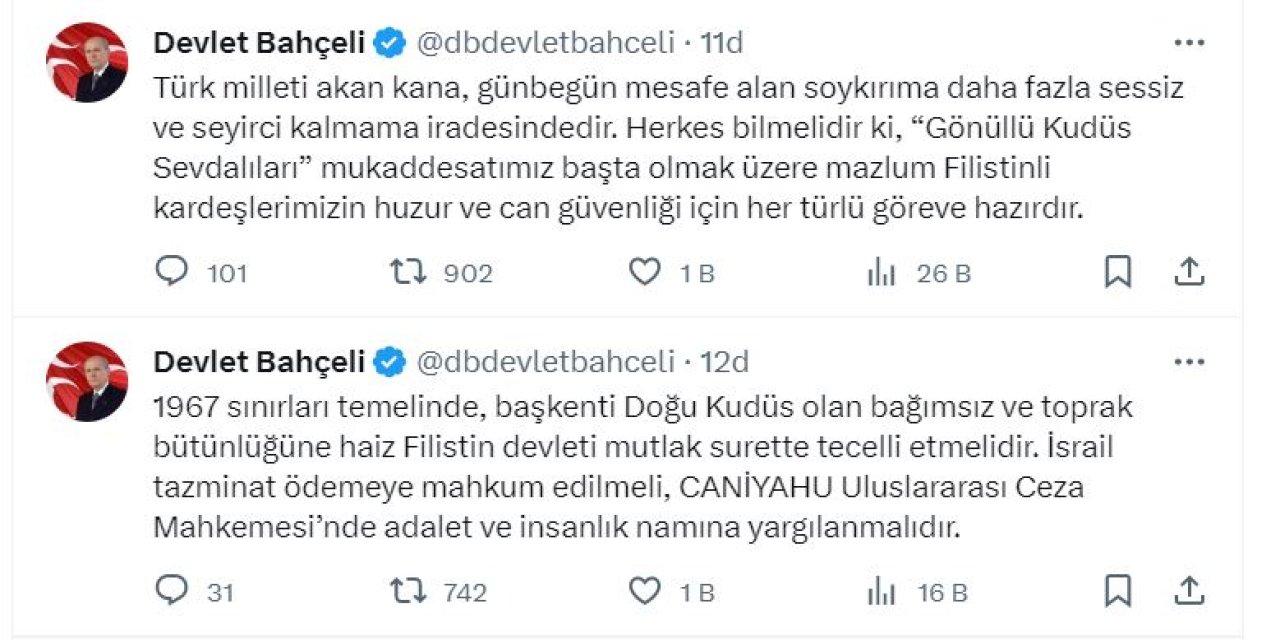Screen dimensions: 1280x640
Task: Open the more options menu on second tweet
Action: pos(1189,361)
